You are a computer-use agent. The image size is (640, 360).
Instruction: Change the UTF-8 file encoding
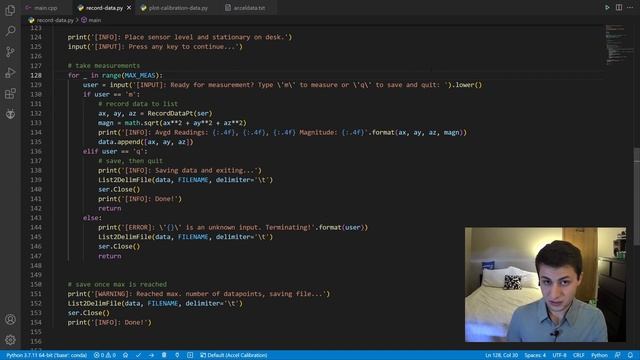559,355
